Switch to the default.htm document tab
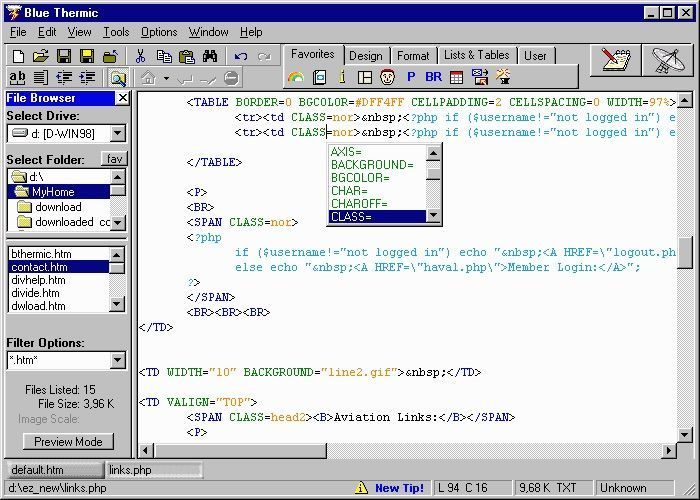Image resolution: width=700 pixels, height=500 pixels. [56, 470]
